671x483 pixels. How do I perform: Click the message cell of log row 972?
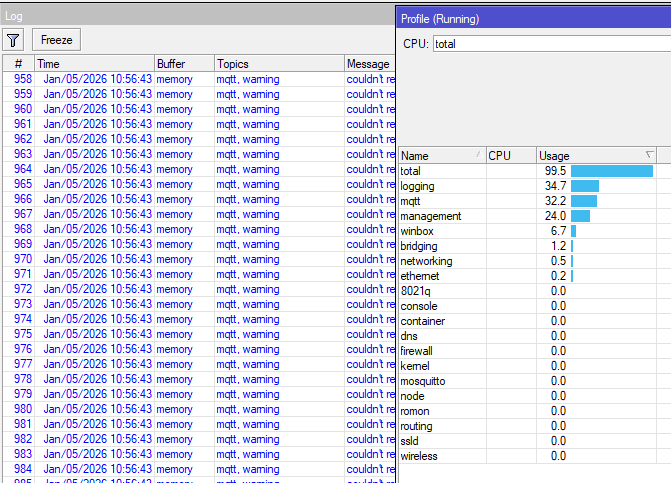click(371, 289)
